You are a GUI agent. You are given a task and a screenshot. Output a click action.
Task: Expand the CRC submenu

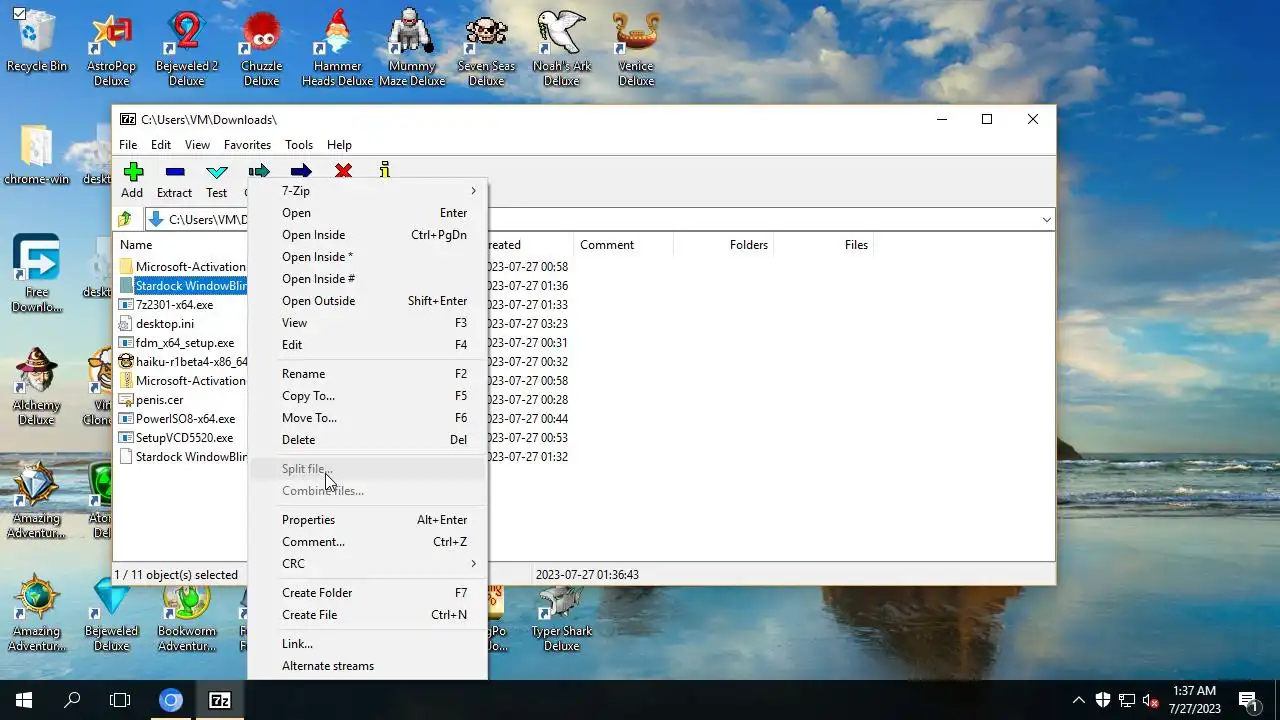coord(367,564)
